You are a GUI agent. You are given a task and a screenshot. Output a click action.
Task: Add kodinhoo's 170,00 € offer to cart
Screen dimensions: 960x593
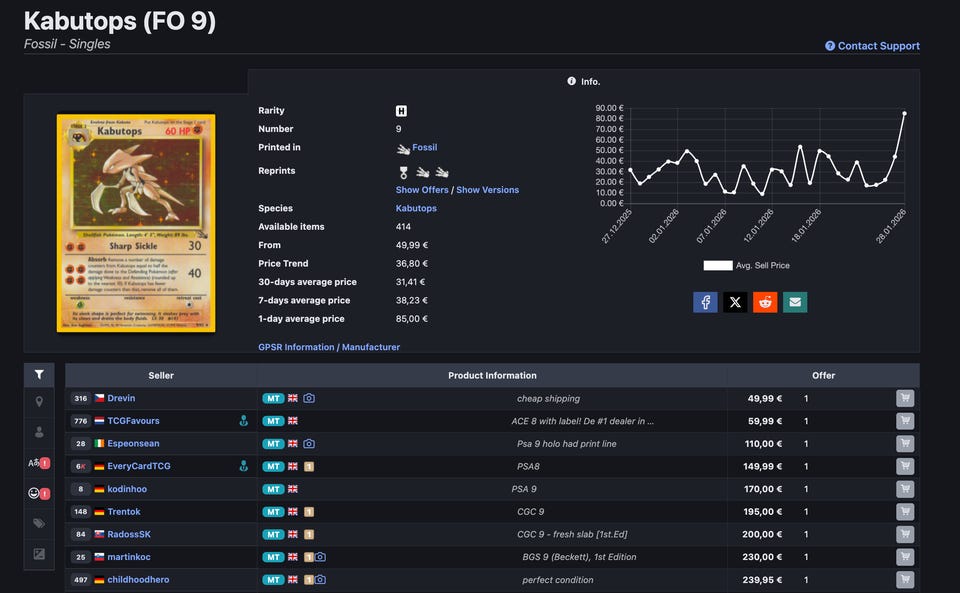click(x=905, y=489)
